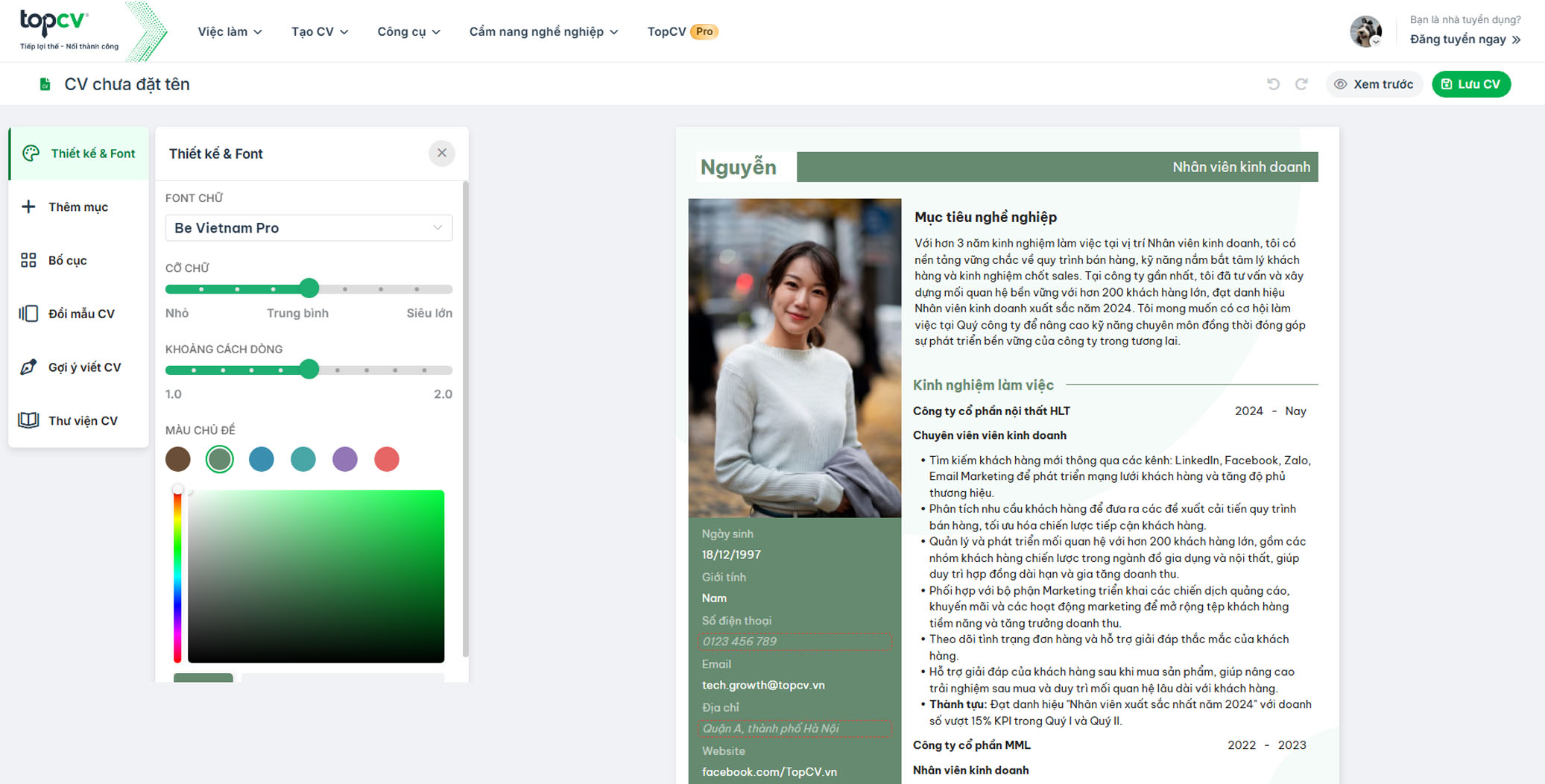Open the Thiết kế & Font palette icon

pos(31,154)
